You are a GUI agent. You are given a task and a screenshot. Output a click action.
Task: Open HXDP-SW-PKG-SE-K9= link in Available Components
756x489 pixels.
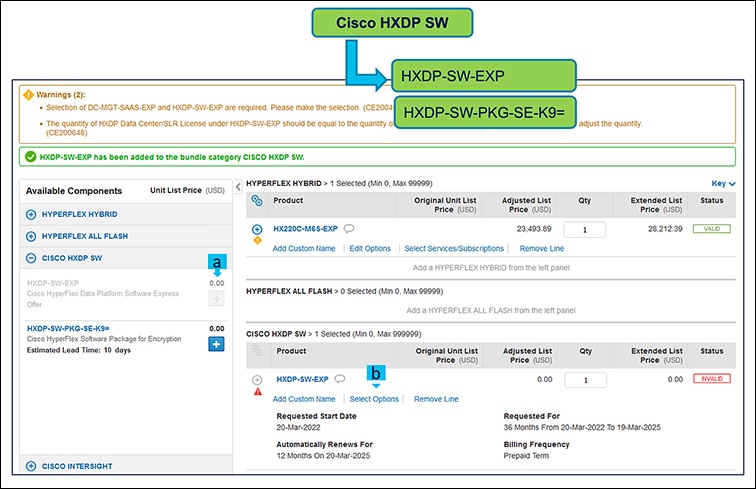click(x=68, y=328)
